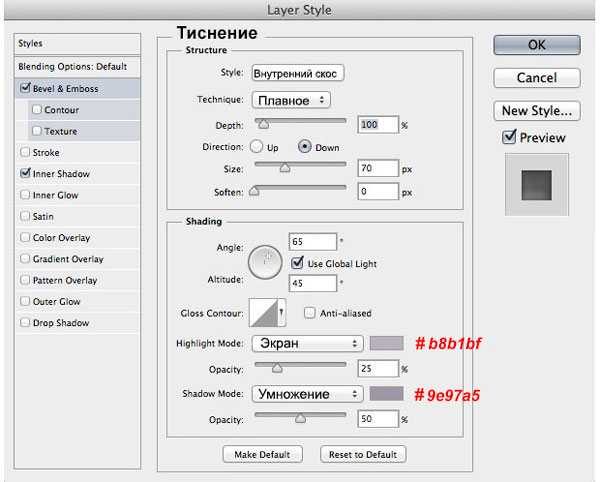Open the Drop Shadow settings row
This screenshot has width=600, height=482.
[x=77, y=323]
